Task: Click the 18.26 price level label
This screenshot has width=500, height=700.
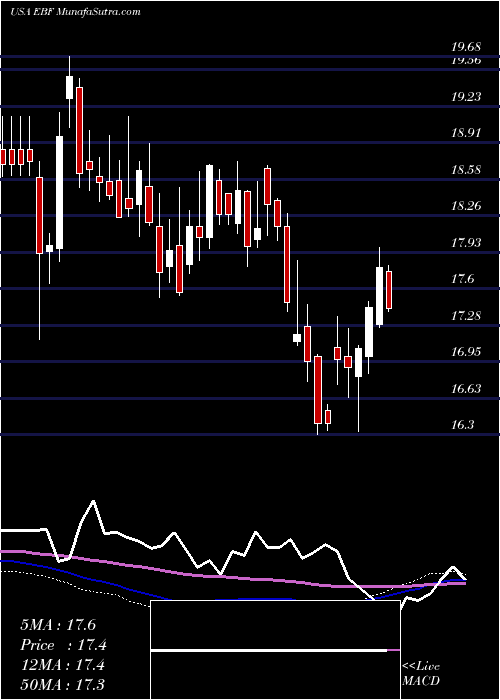Action: tap(466, 206)
